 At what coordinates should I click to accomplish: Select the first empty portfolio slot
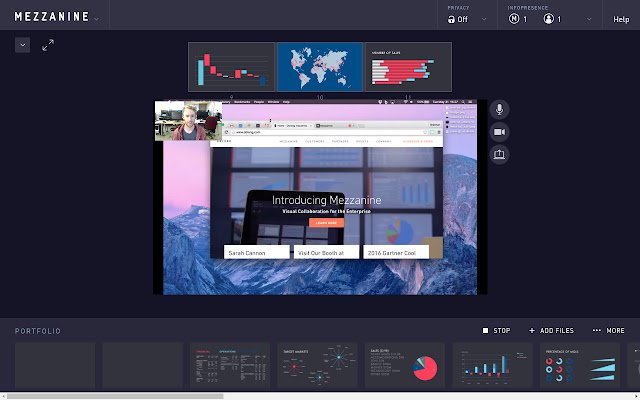[x=55, y=366]
